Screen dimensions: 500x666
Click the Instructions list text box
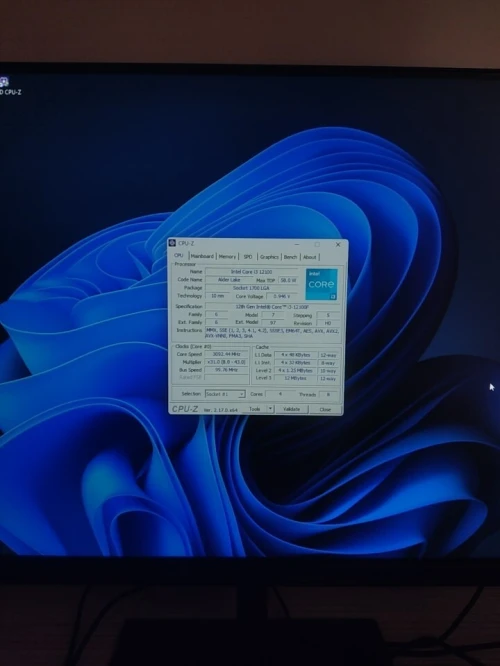tap(273, 333)
